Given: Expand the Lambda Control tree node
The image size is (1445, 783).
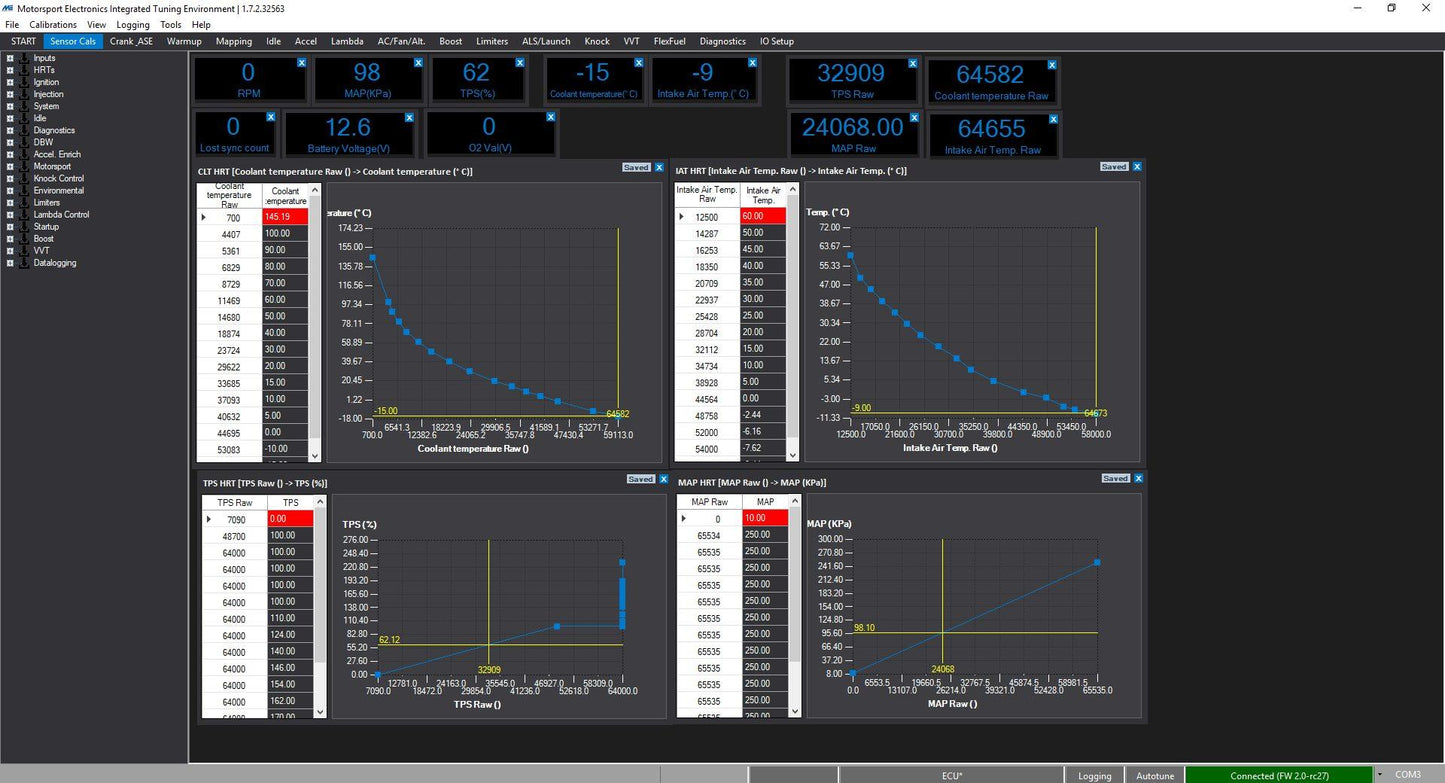Looking at the screenshot, I should click(x=9, y=214).
